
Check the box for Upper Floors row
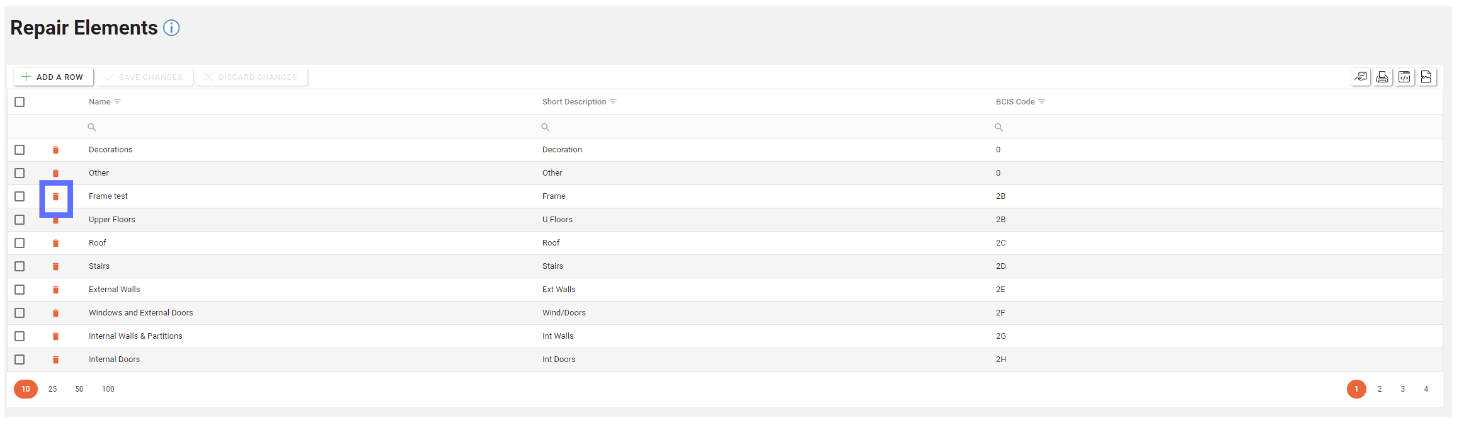point(19,219)
